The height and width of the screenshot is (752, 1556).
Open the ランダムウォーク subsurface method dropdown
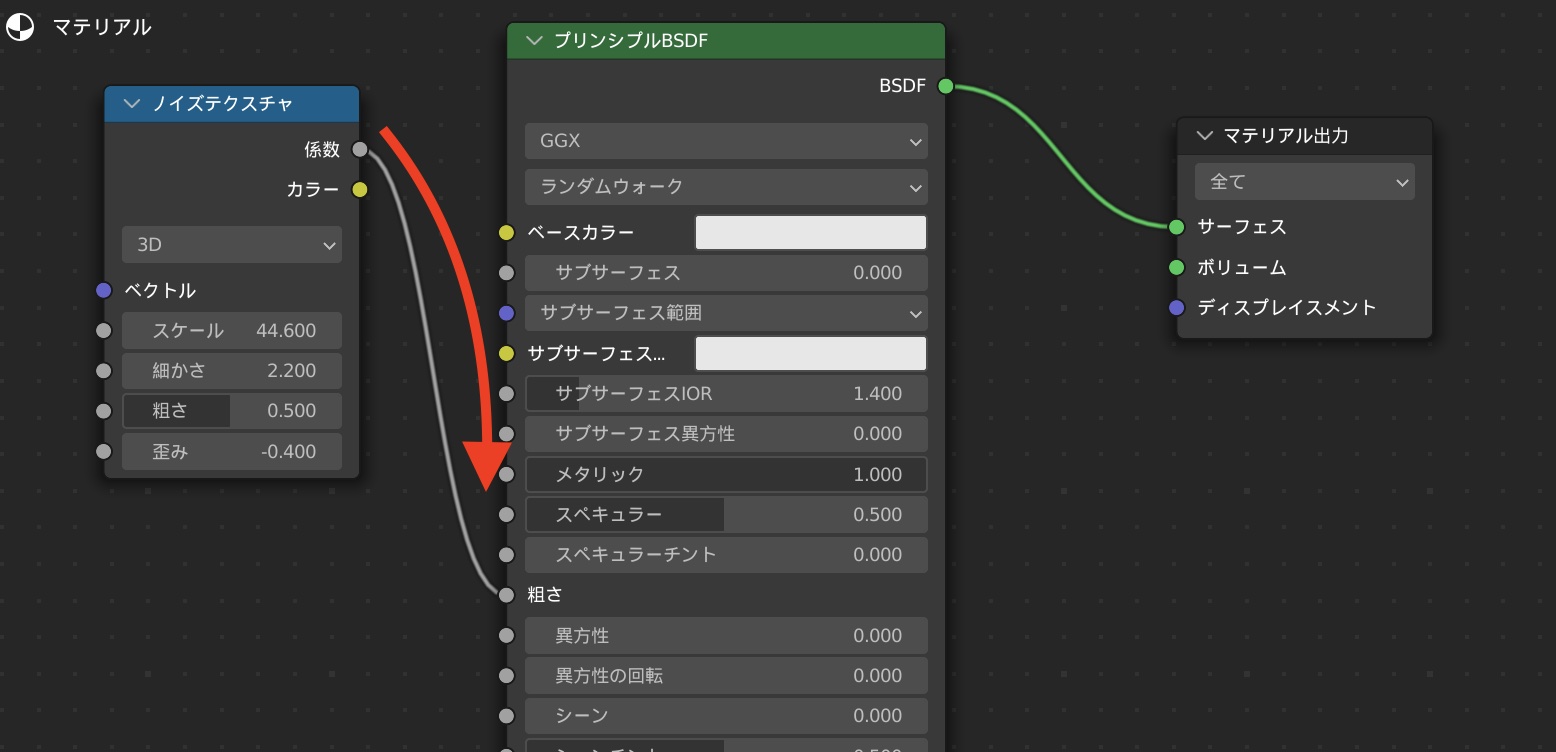pos(726,187)
